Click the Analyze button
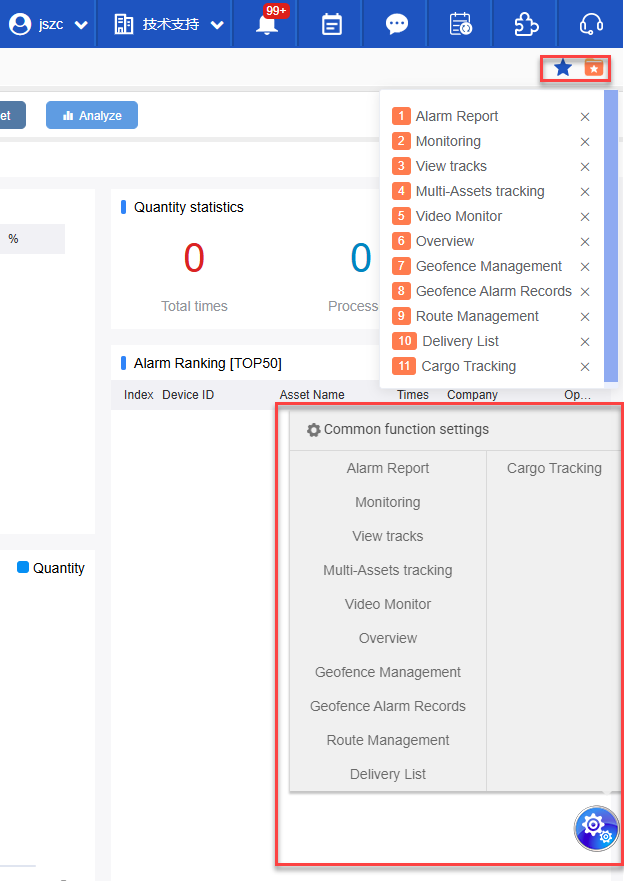 [x=92, y=115]
